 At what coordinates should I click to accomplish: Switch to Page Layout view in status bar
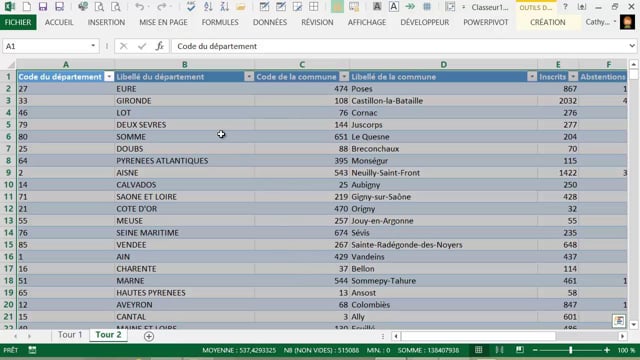pos(499,350)
